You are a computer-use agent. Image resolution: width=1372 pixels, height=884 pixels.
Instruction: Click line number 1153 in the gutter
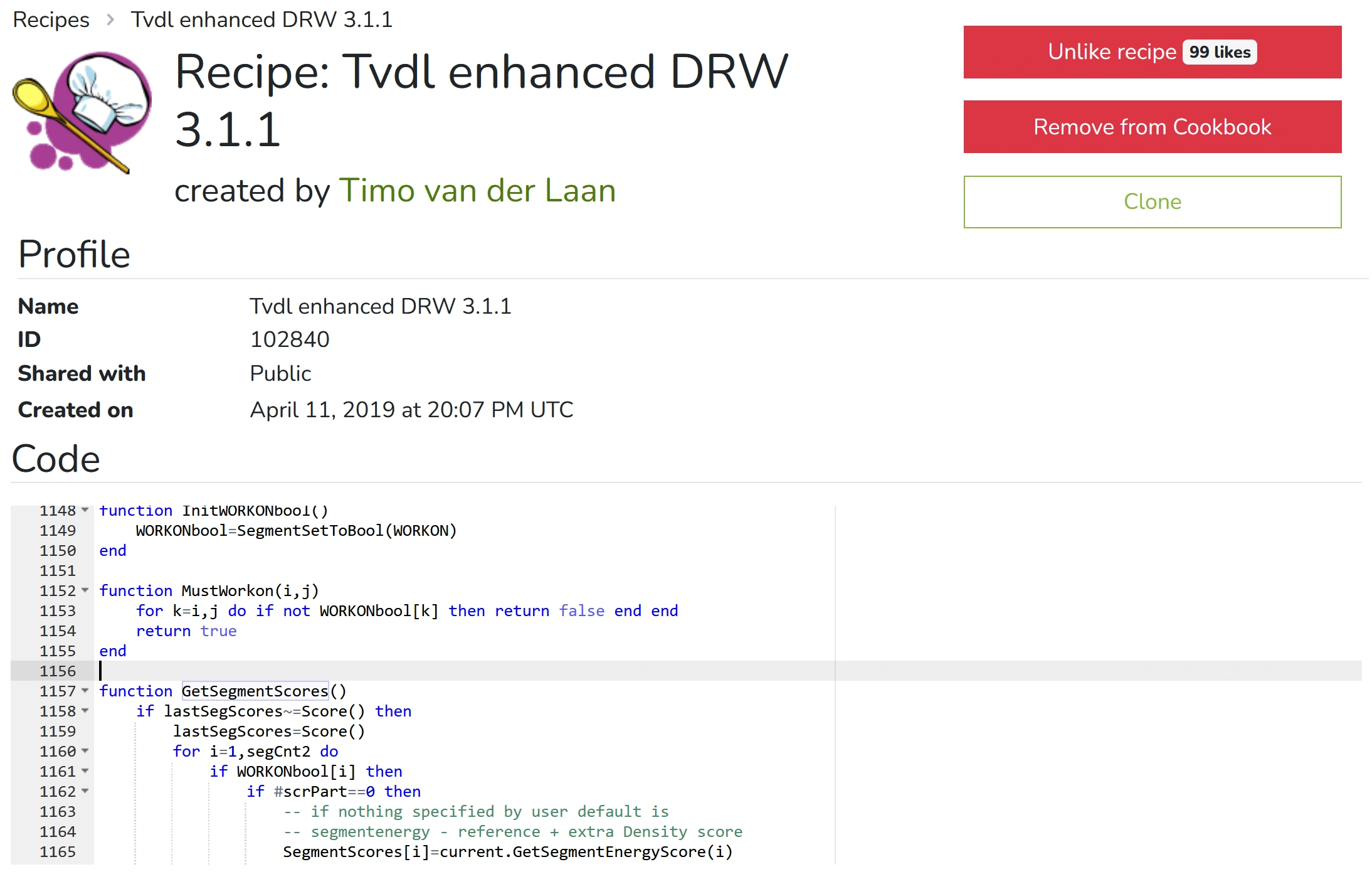(x=58, y=610)
